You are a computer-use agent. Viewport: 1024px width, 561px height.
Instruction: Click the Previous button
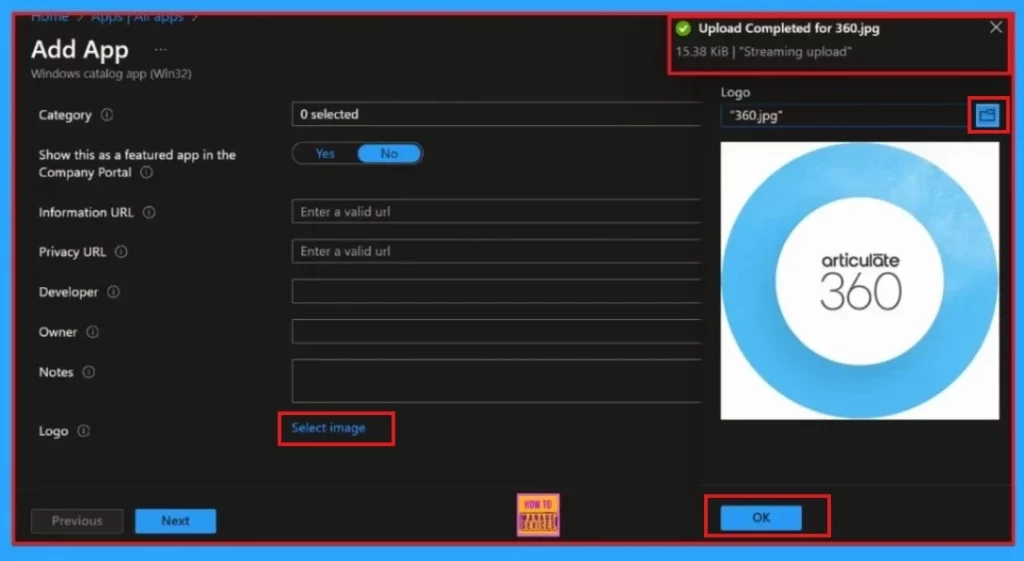pyautogui.click(x=77, y=521)
